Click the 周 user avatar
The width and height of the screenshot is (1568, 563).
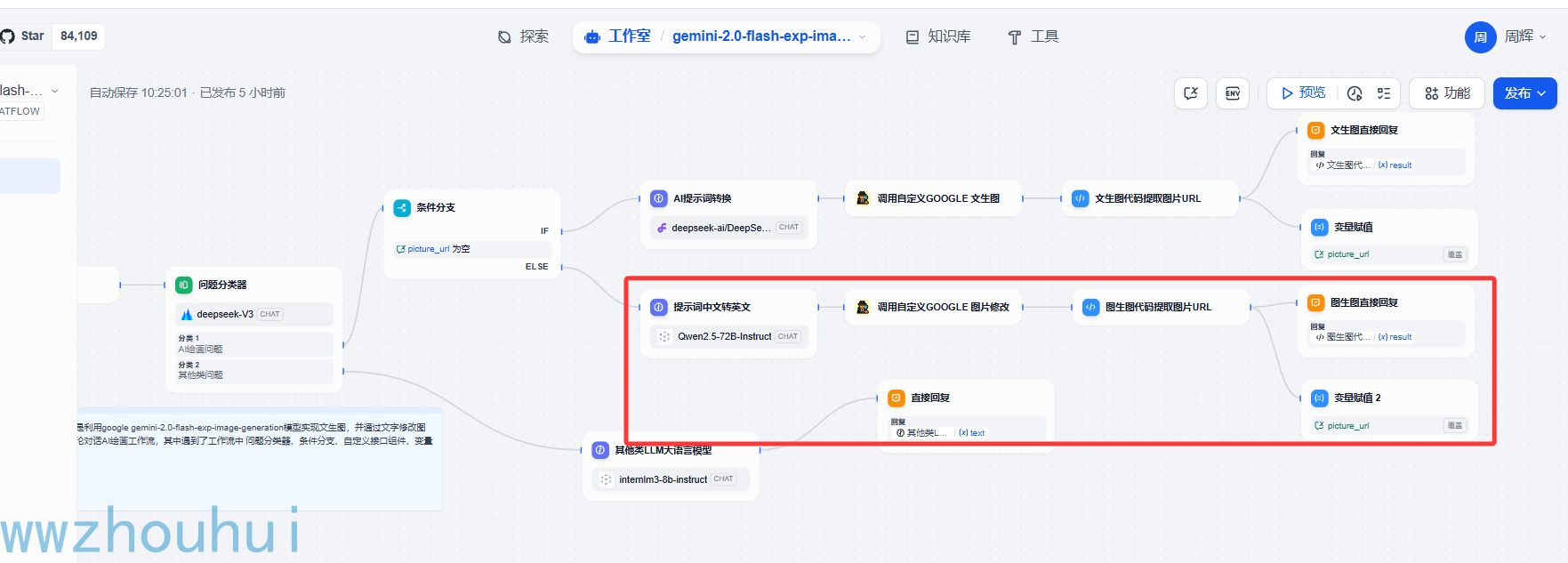pyautogui.click(x=1480, y=36)
